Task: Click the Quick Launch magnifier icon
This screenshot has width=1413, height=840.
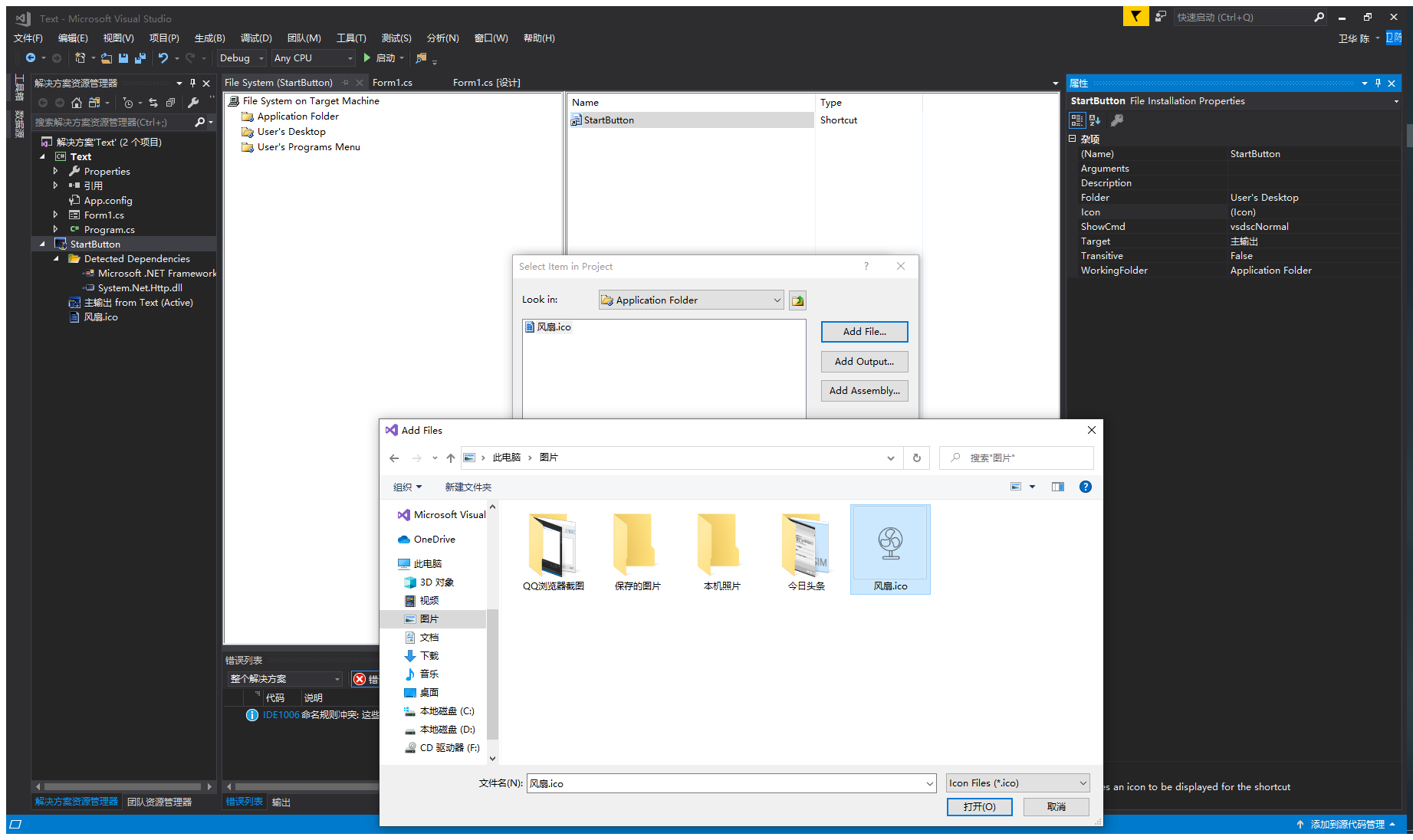Action: pyautogui.click(x=1319, y=17)
